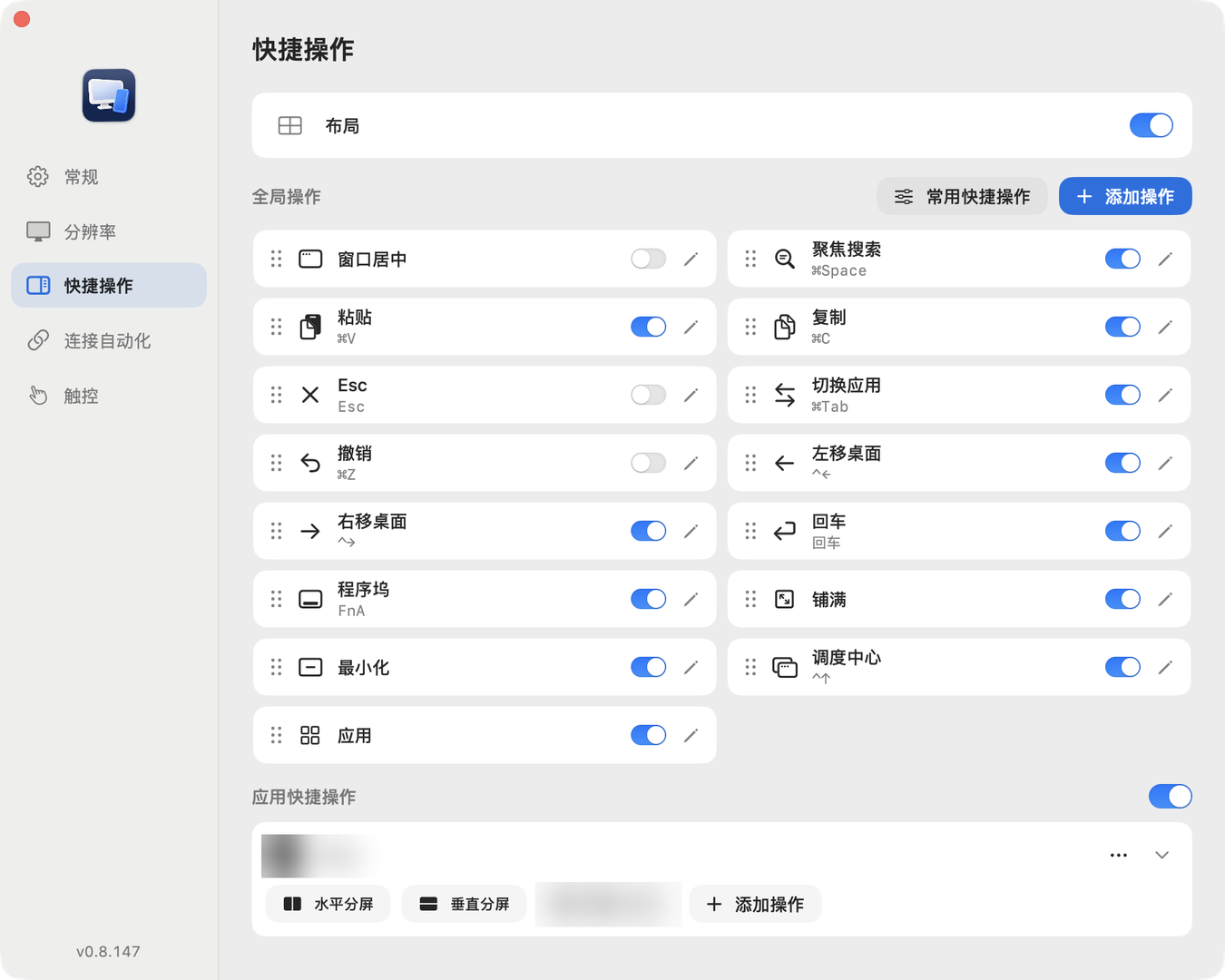1225x980 pixels.
Task: Go to 连接自动化 section
Action: pyautogui.click(x=109, y=340)
